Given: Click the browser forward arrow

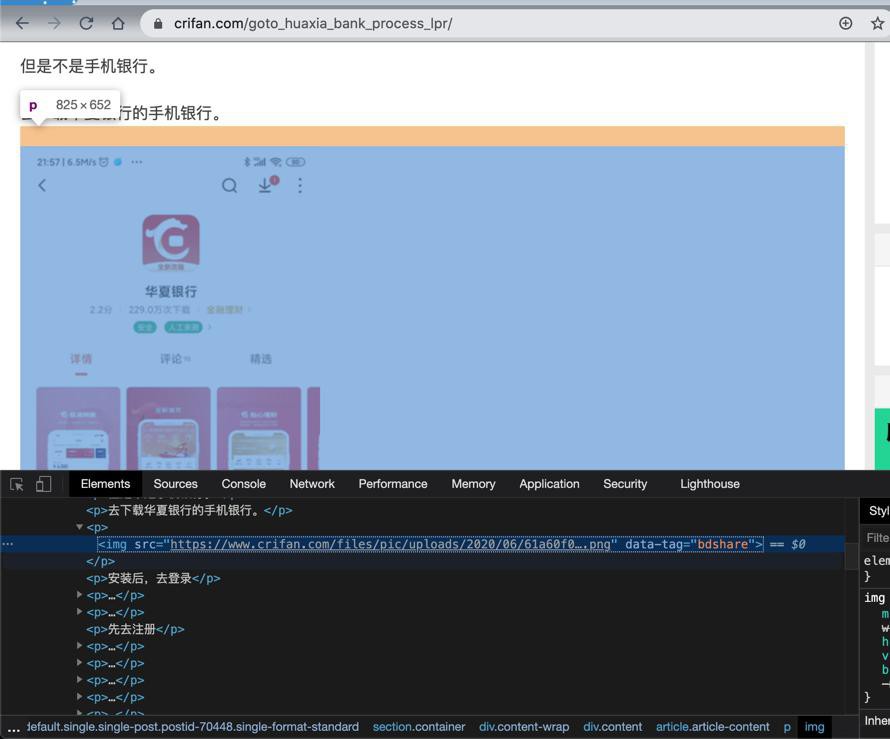Looking at the screenshot, I should 54,23.
